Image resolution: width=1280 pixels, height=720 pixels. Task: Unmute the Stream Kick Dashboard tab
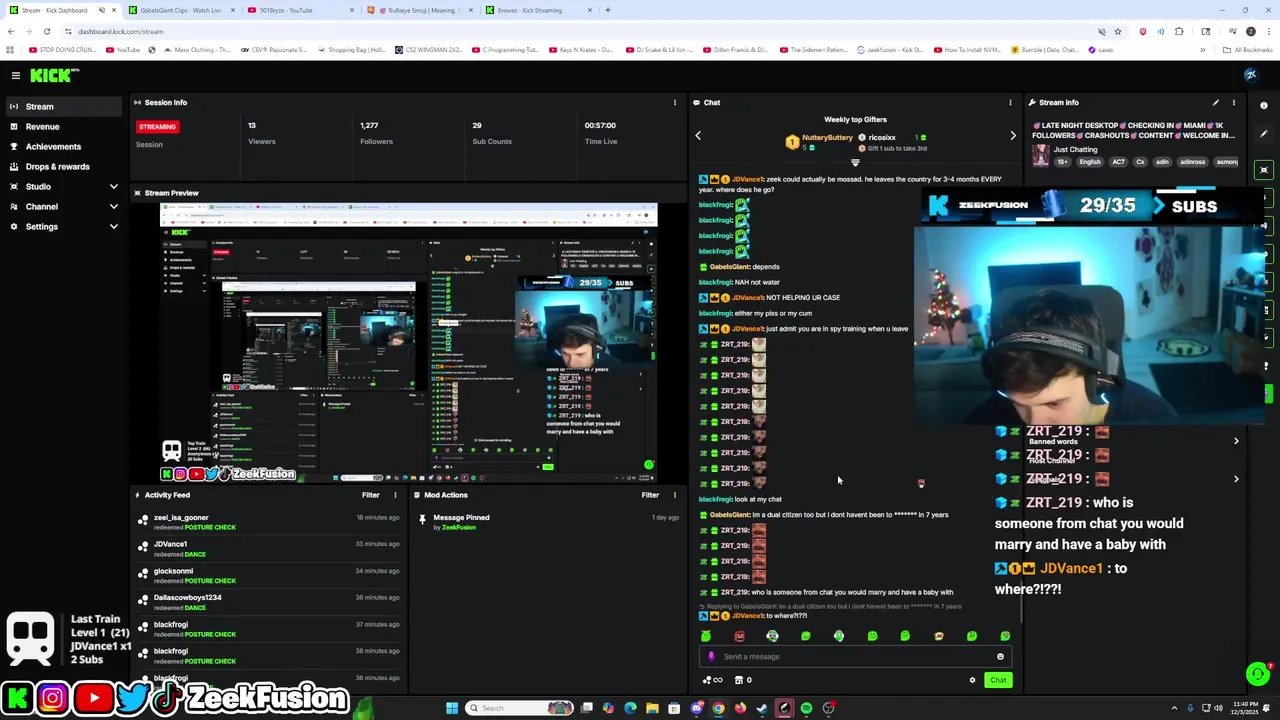(x=101, y=10)
